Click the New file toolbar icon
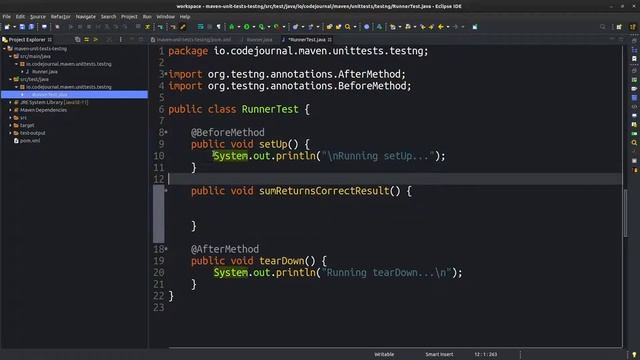The image size is (640, 360). click(7, 27)
